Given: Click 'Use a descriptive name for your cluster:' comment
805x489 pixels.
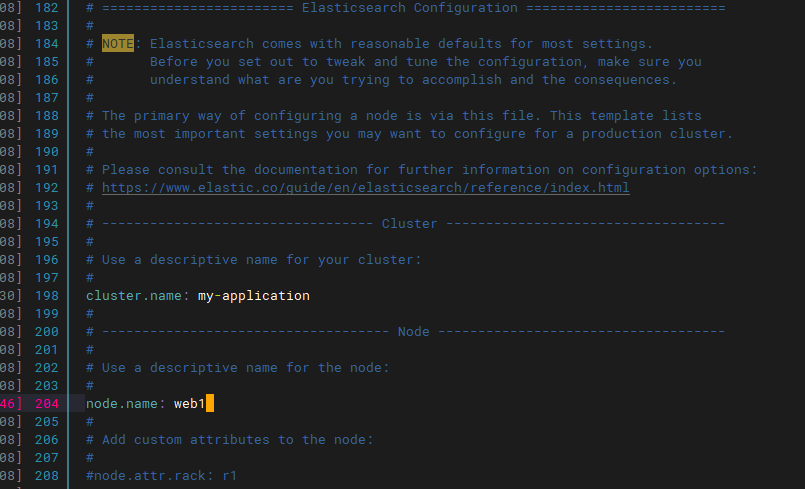Looking at the screenshot, I should point(254,259).
